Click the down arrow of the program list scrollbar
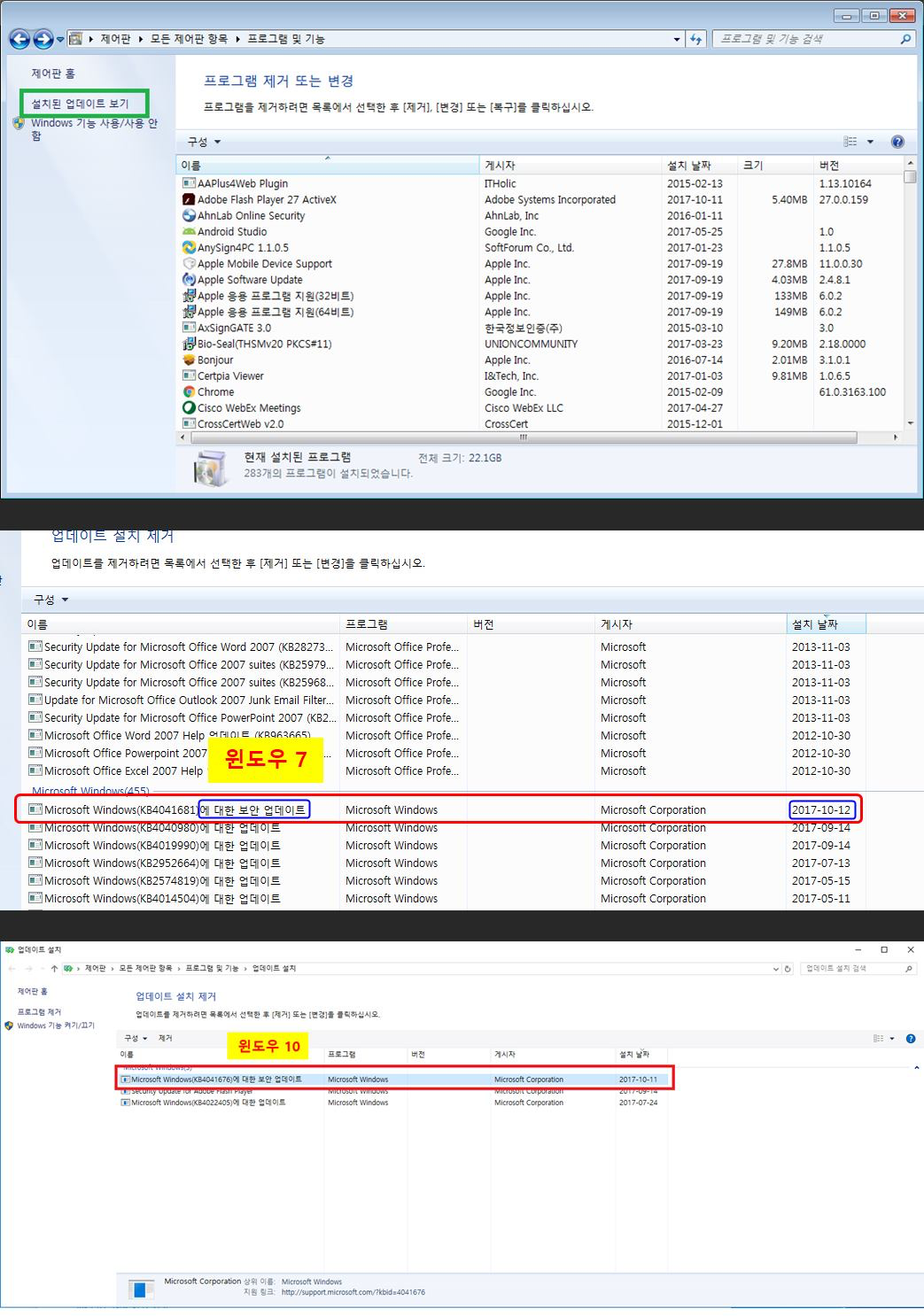The image size is (924, 1316). click(911, 424)
